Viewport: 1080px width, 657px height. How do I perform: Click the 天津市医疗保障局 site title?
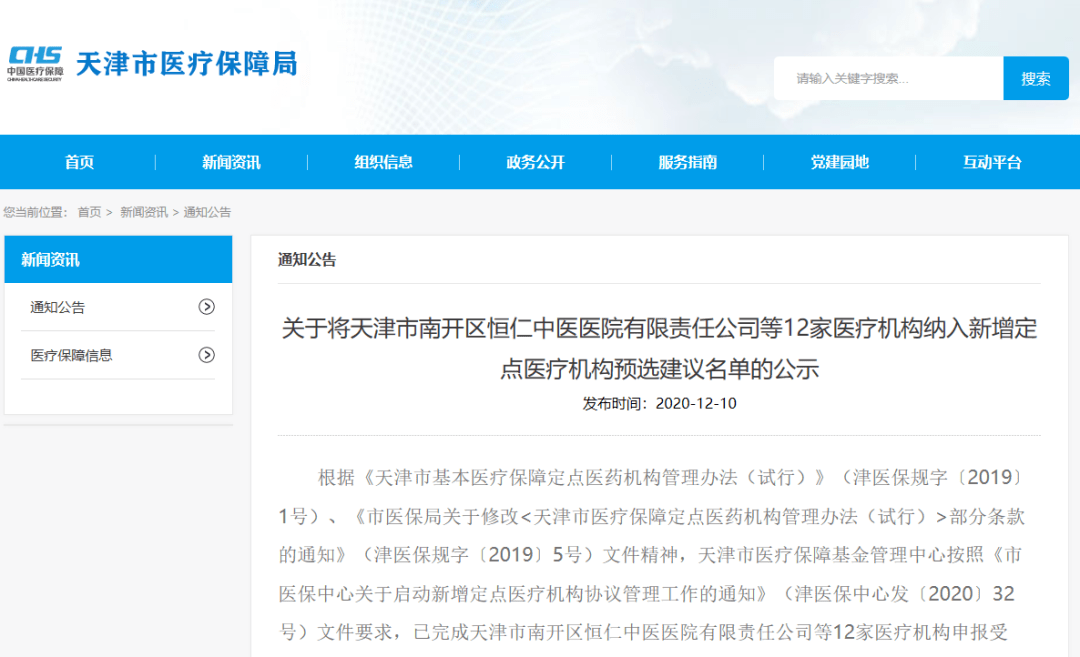(187, 64)
